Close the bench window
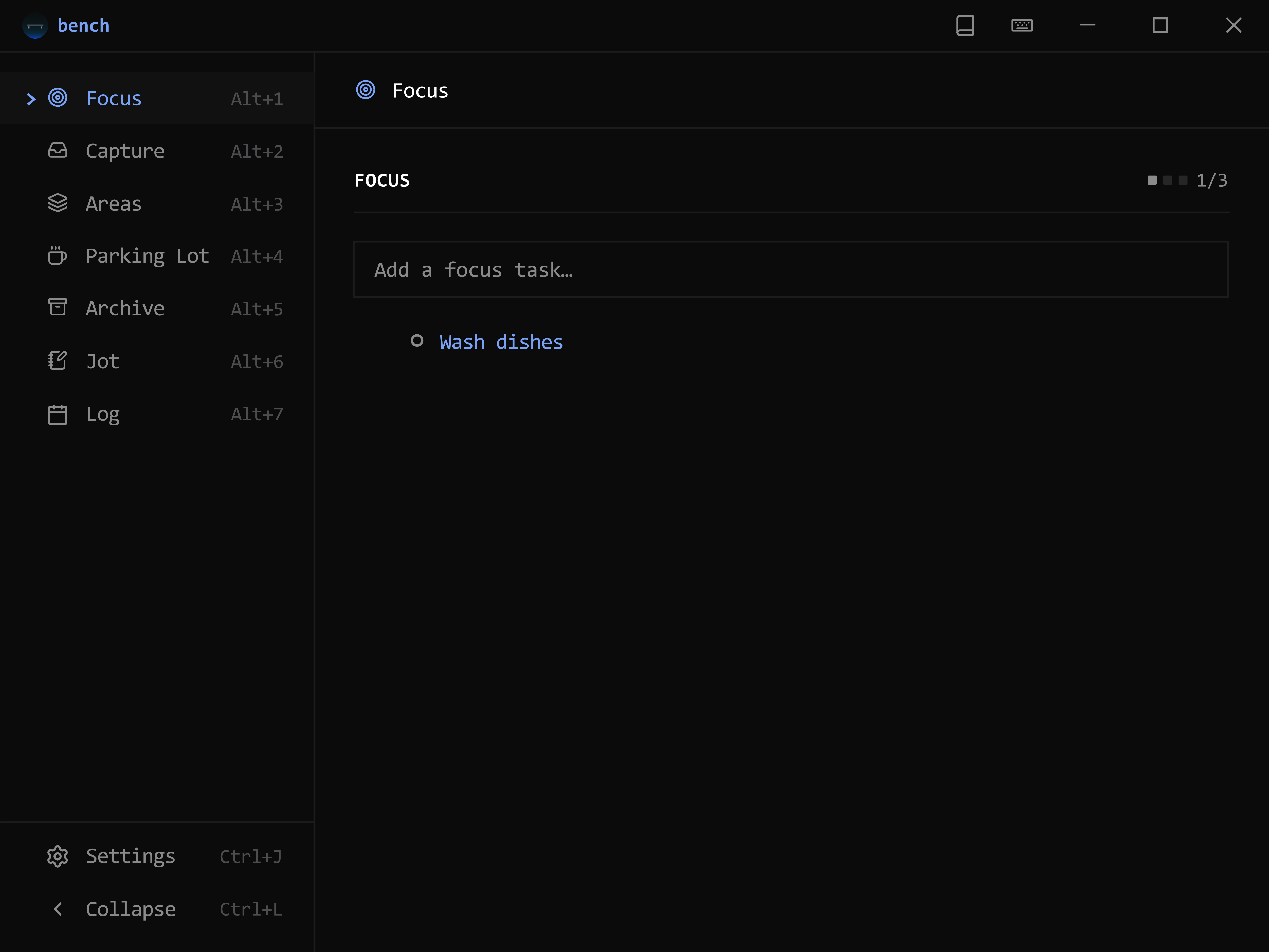1269x952 pixels. tap(1234, 25)
